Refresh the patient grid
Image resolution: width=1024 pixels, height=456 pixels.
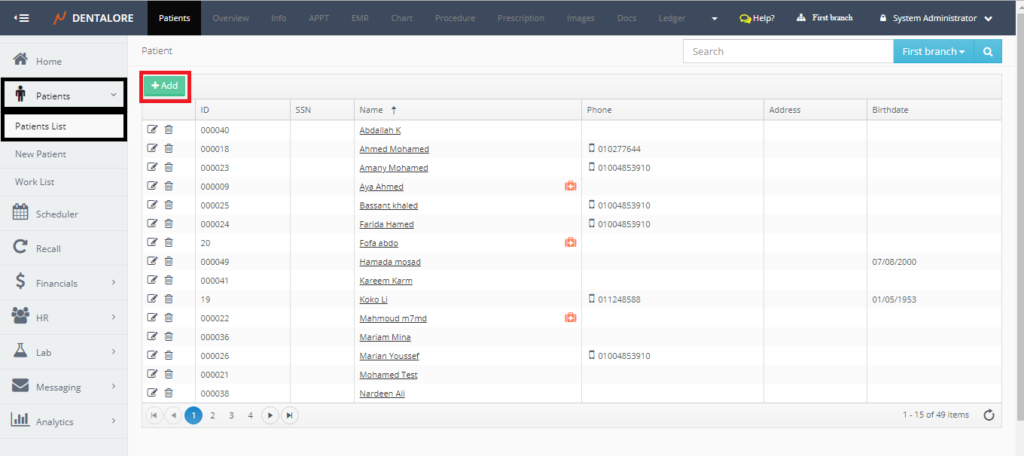989,415
